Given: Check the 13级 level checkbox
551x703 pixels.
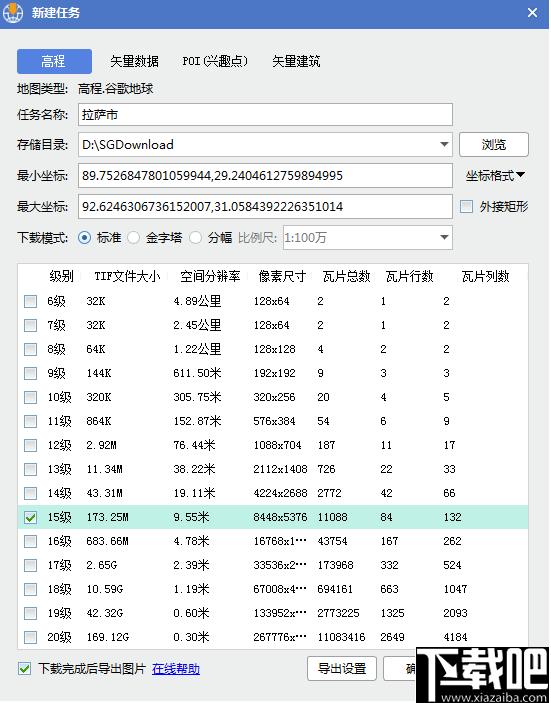Looking at the screenshot, I should pyautogui.click(x=30, y=469).
